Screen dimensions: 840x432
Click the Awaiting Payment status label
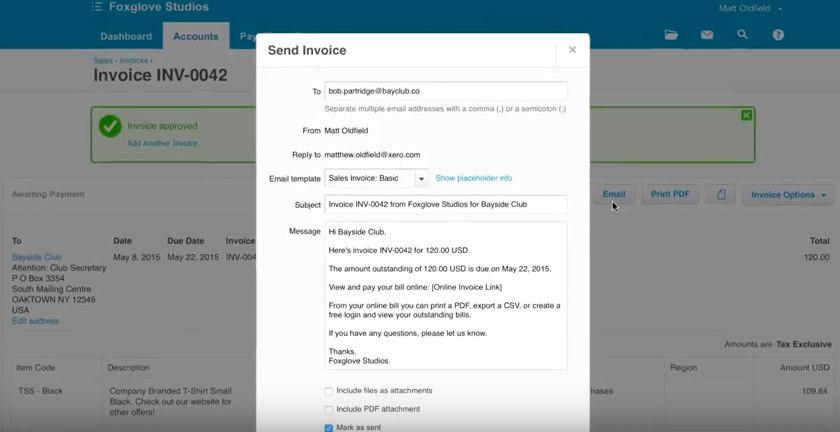(48, 194)
